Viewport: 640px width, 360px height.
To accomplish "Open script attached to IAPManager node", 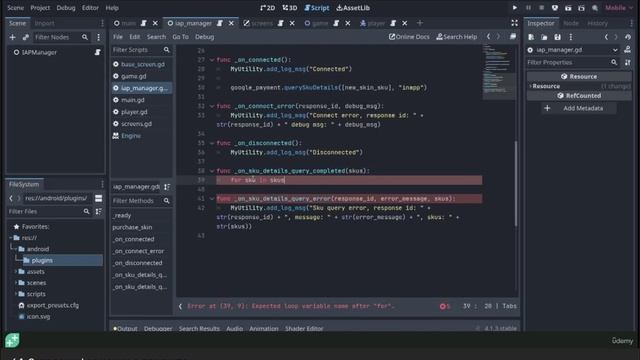I will point(98,52).
